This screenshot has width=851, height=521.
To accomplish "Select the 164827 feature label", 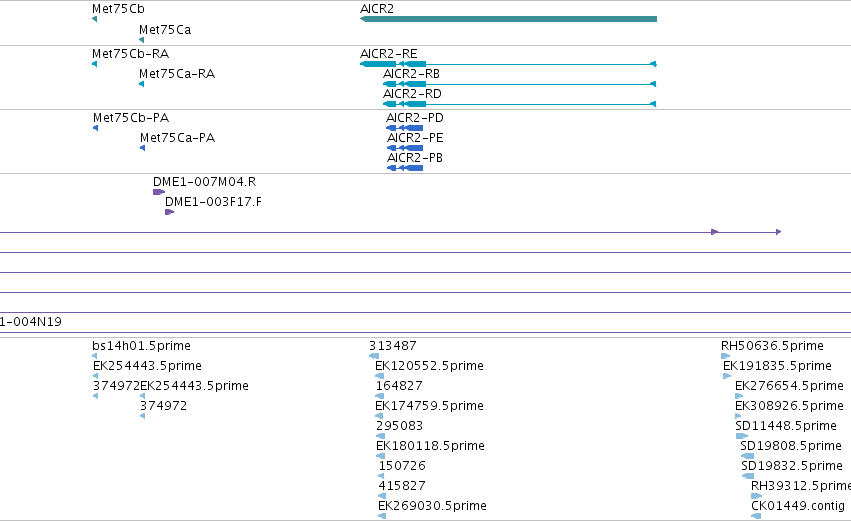I will (399, 386).
